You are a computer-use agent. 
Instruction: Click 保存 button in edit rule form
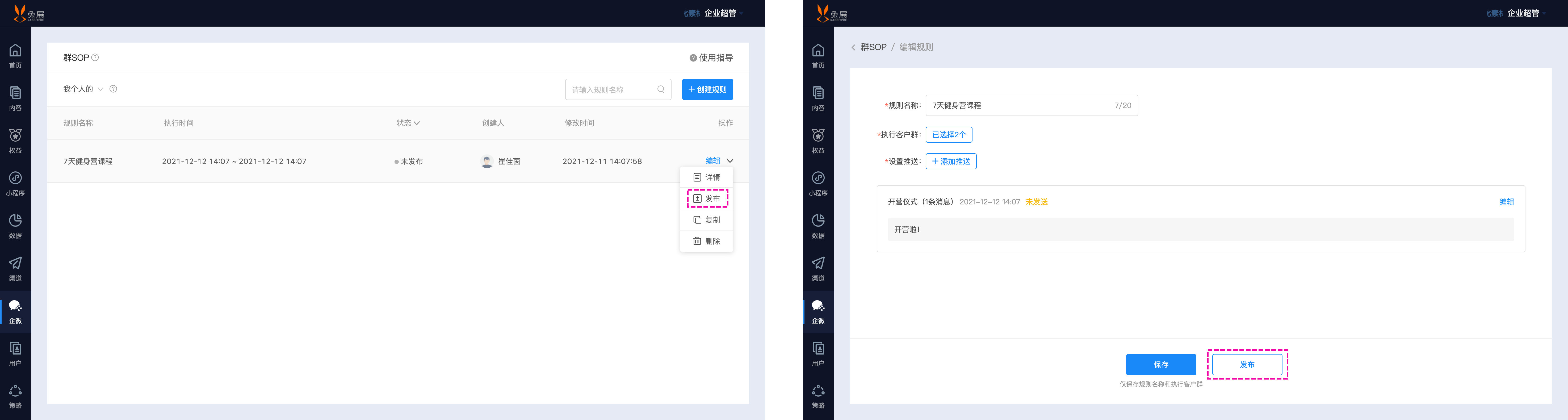tap(1161, 365)
